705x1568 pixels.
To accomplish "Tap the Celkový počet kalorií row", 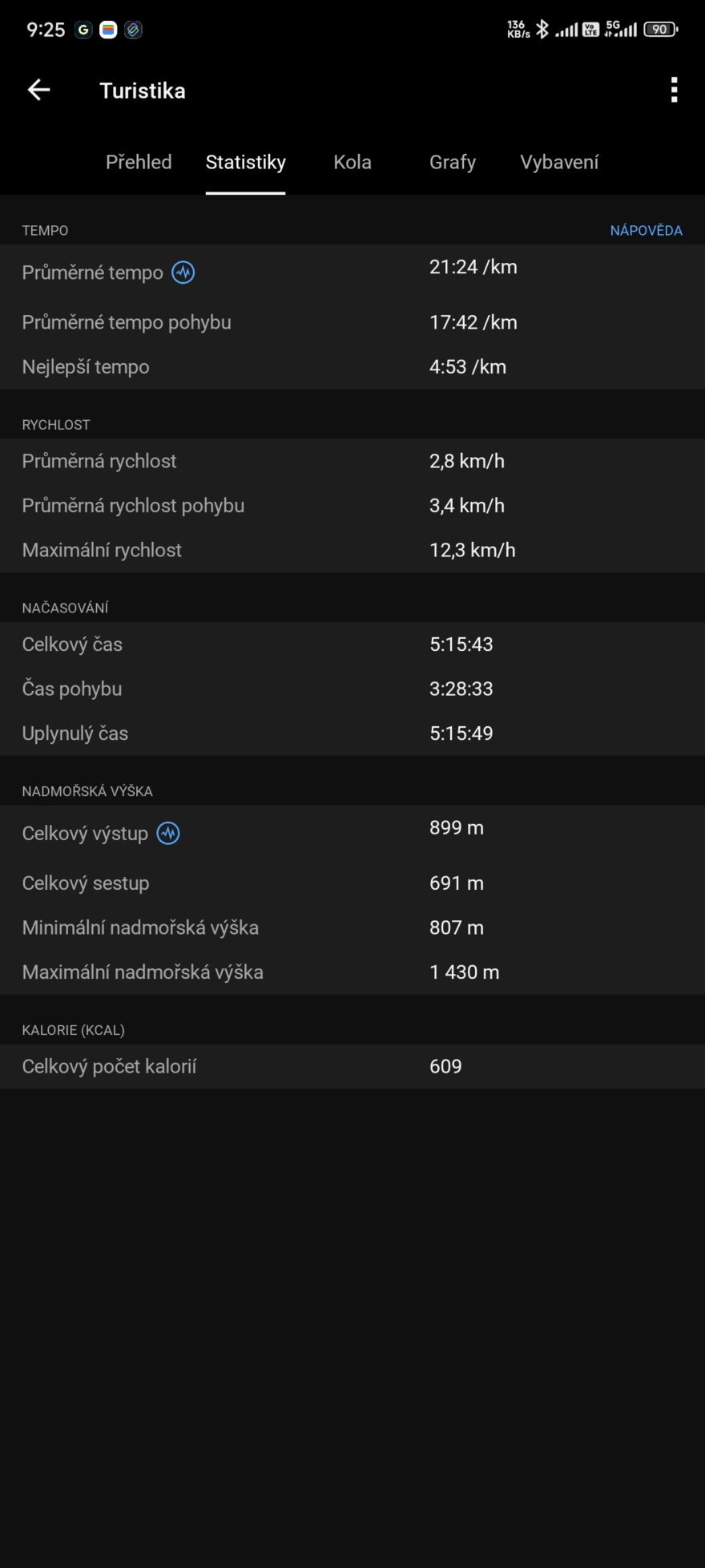I will click(352, 1066).
